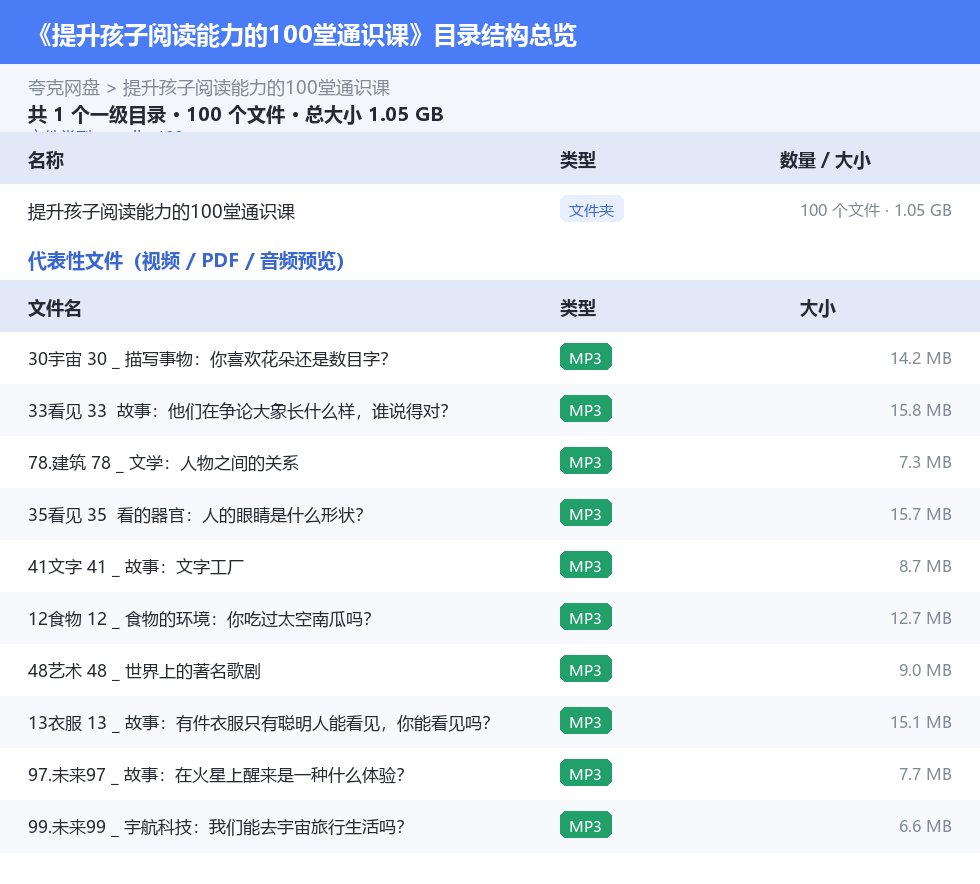
Task: Click MP3 badge in the 48艺术 row
Action: pos(586,670)
